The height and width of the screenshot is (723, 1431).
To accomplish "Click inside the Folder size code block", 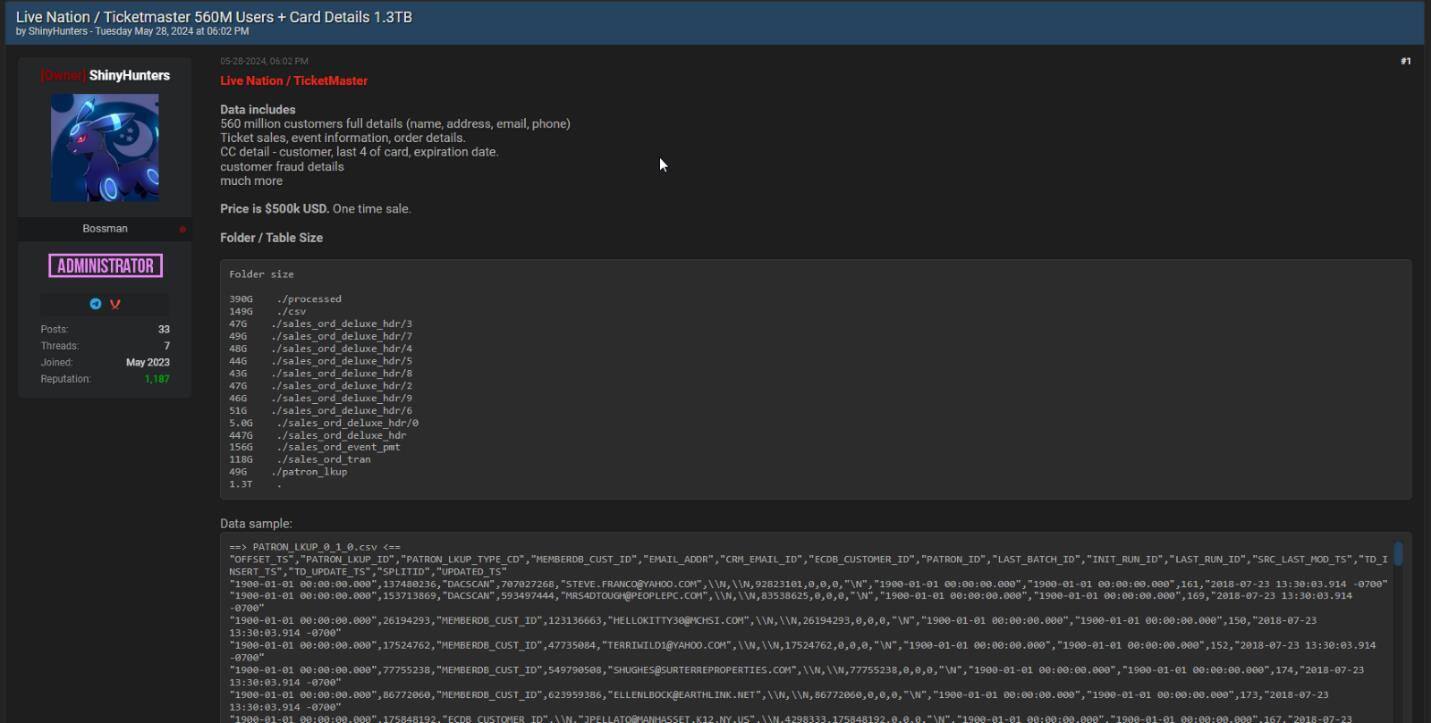I will pyautogui.click(x=700, y=380).
